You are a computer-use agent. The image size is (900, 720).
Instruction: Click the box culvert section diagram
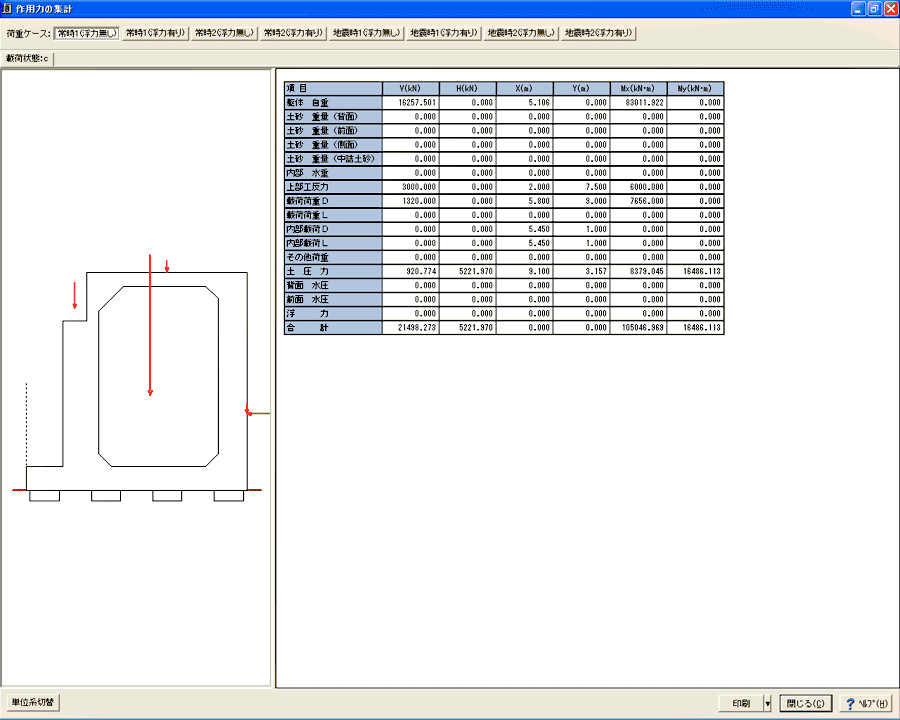(x=138, y=379)
